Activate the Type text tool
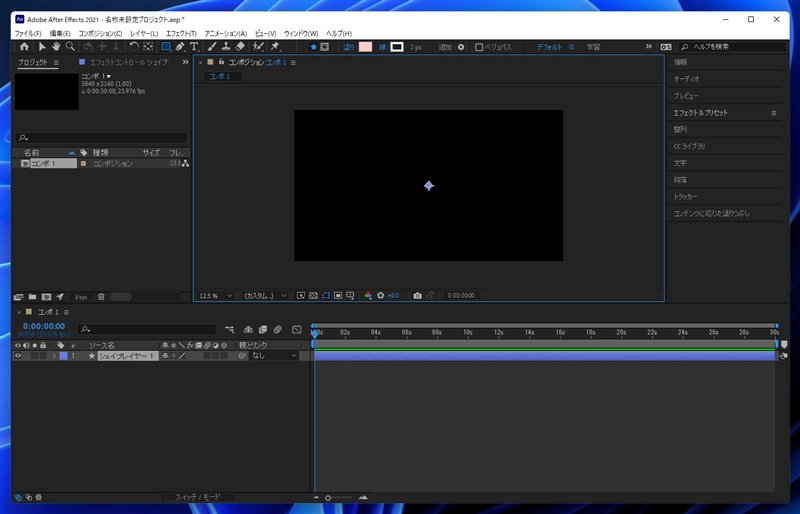 (x=194, y=46)
